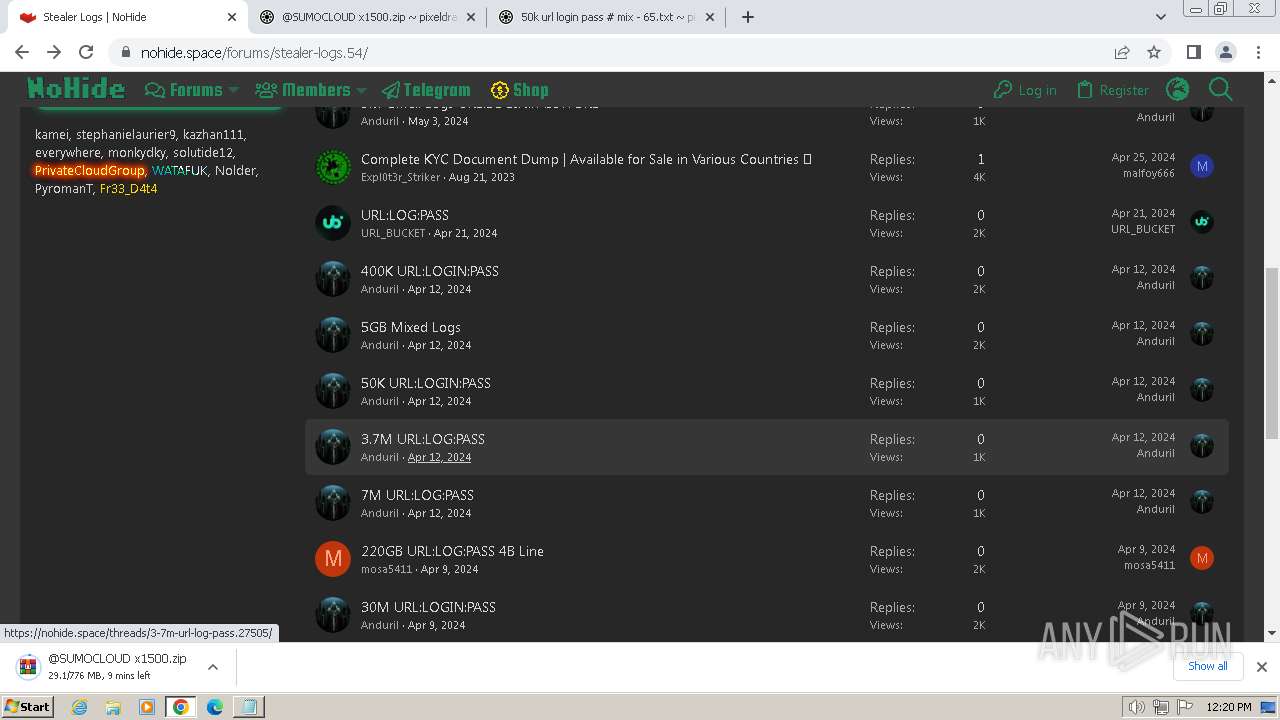This screenshot has width=1280, height=720.
Task: Open Microsoft Edge from the taskbar
Action: tap(214, 707)
